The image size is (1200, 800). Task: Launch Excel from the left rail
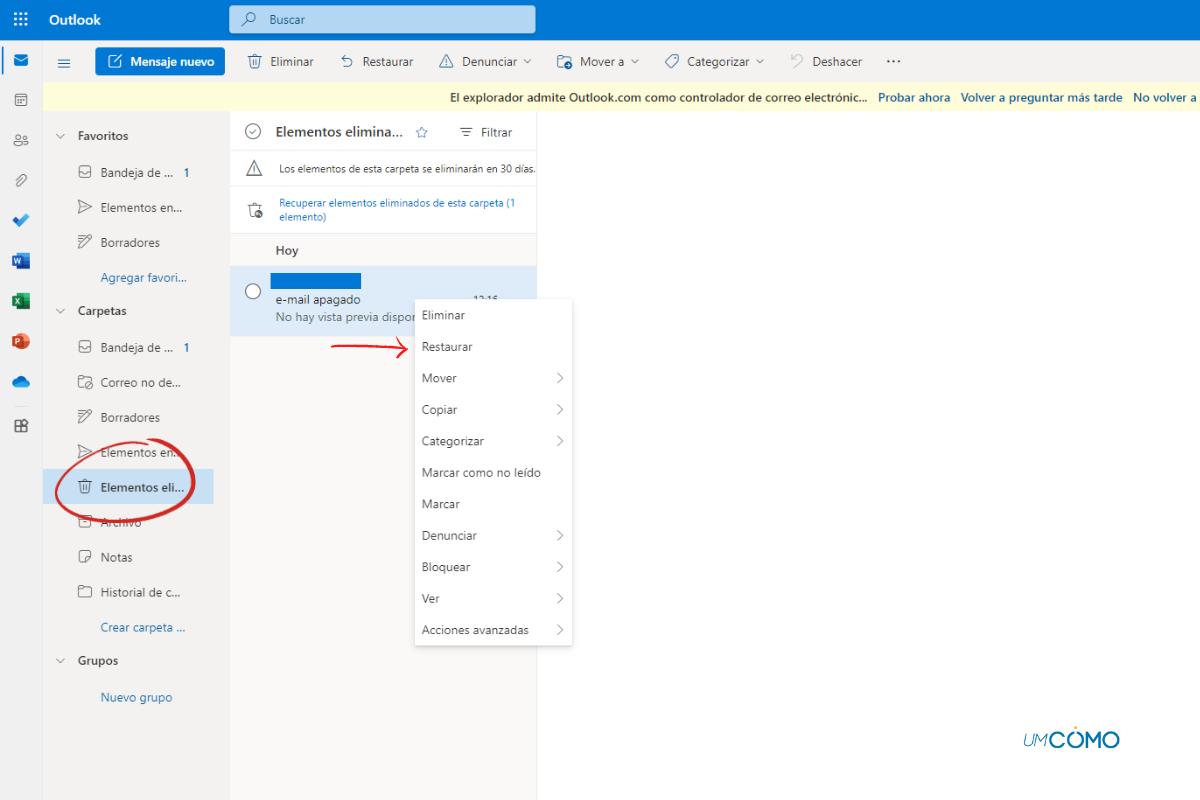pos(21,301)
